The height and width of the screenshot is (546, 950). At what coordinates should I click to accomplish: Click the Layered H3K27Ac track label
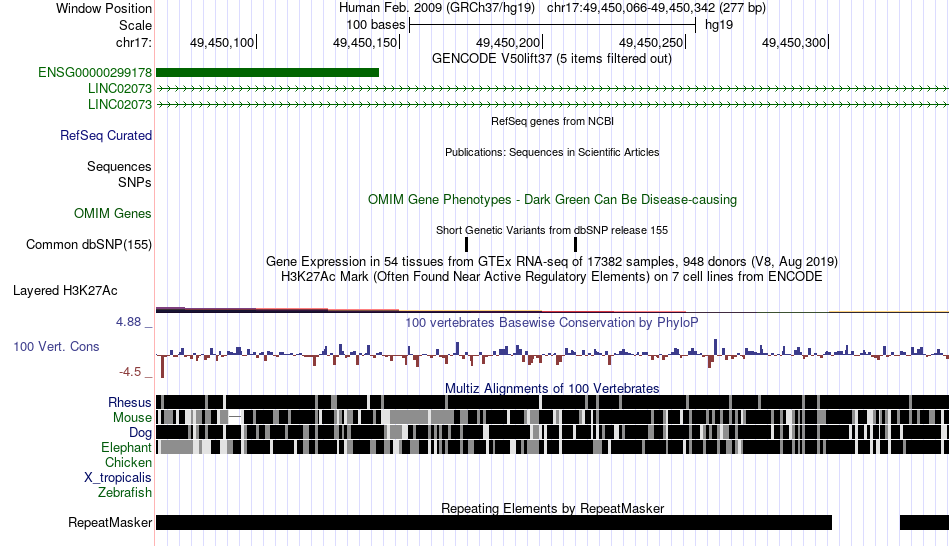point(65,290)
